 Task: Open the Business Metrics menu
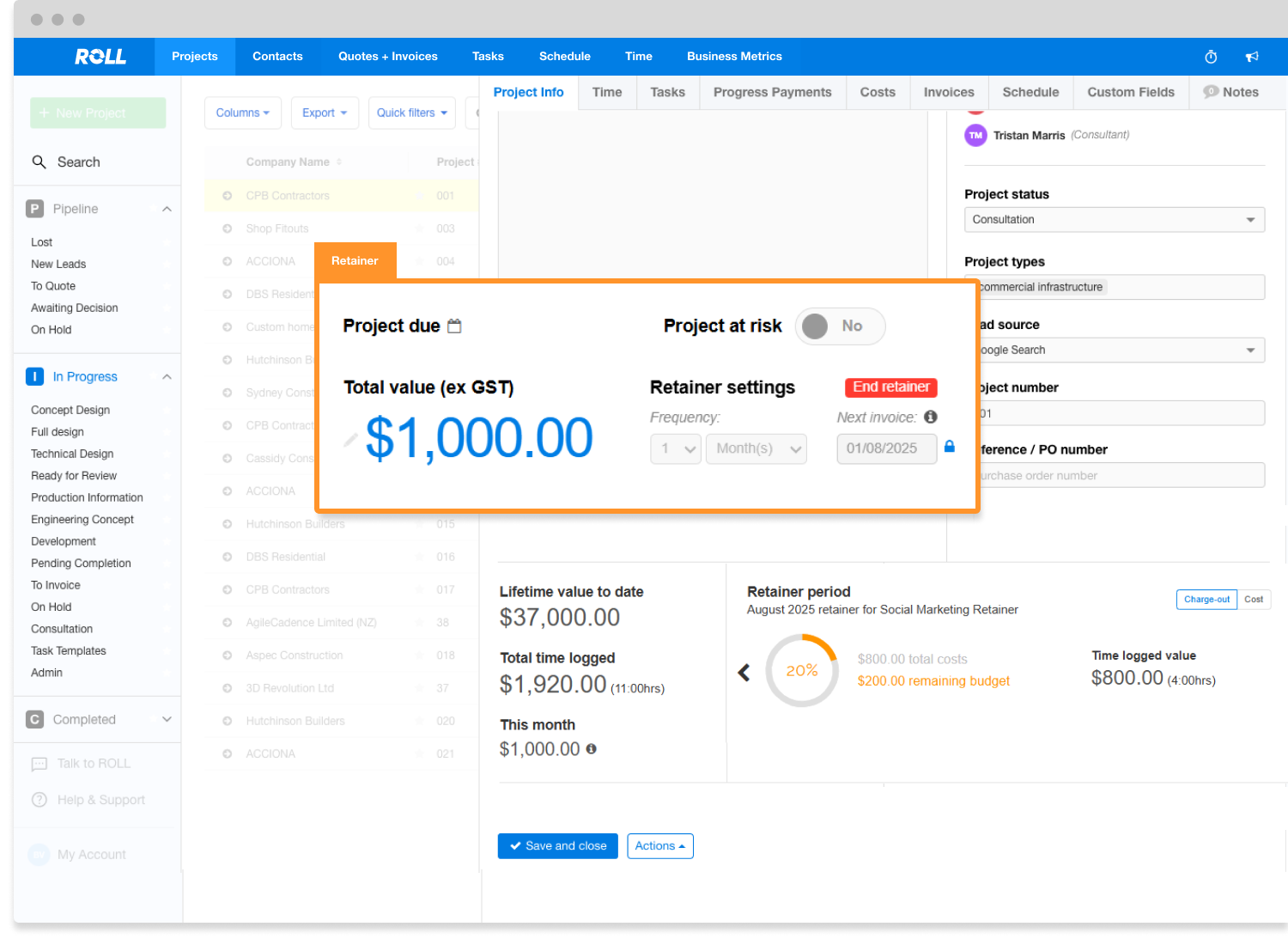(x=734, y=57)
